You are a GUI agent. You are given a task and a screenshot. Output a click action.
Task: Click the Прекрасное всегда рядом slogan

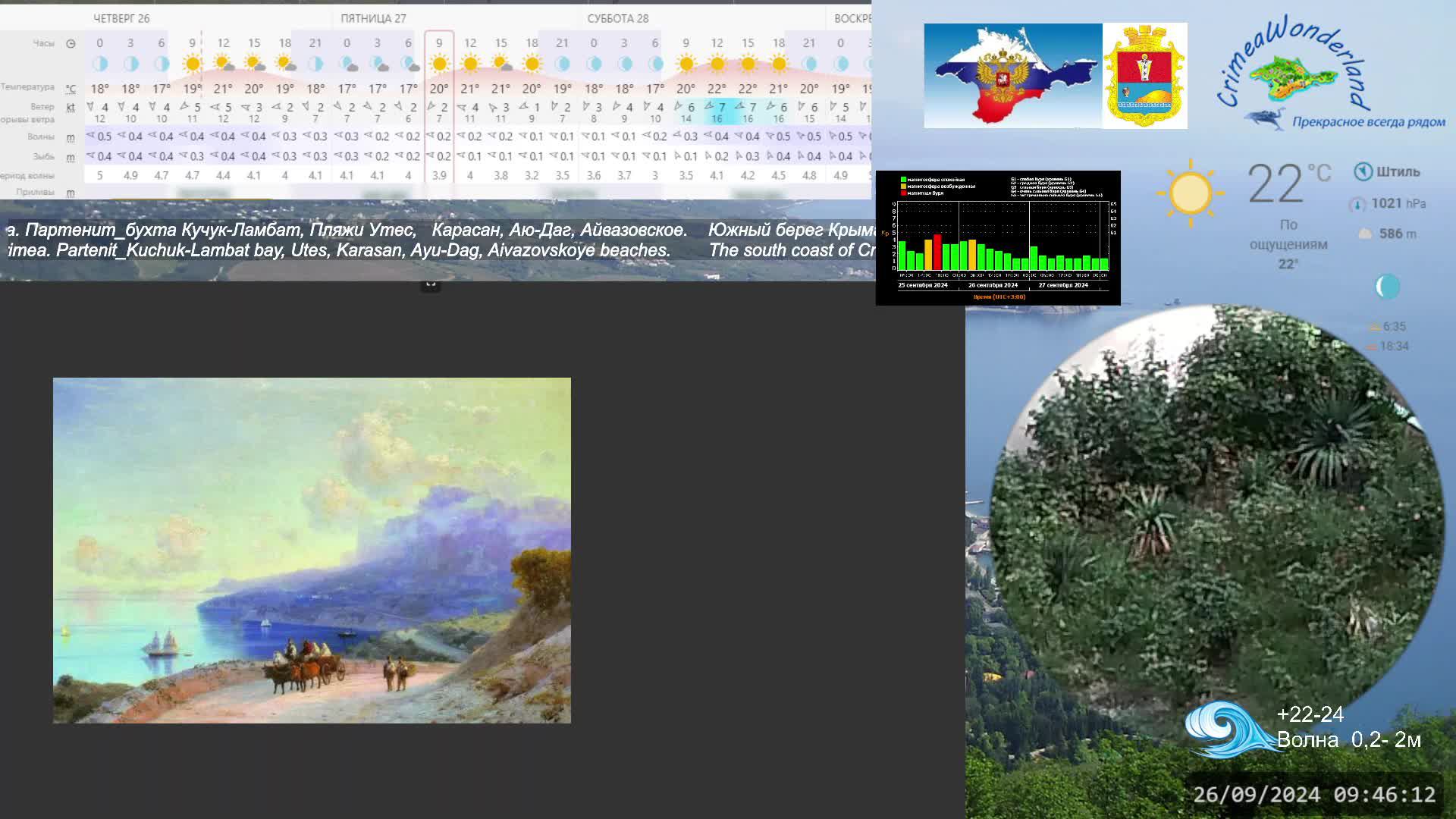point(1369,122)
